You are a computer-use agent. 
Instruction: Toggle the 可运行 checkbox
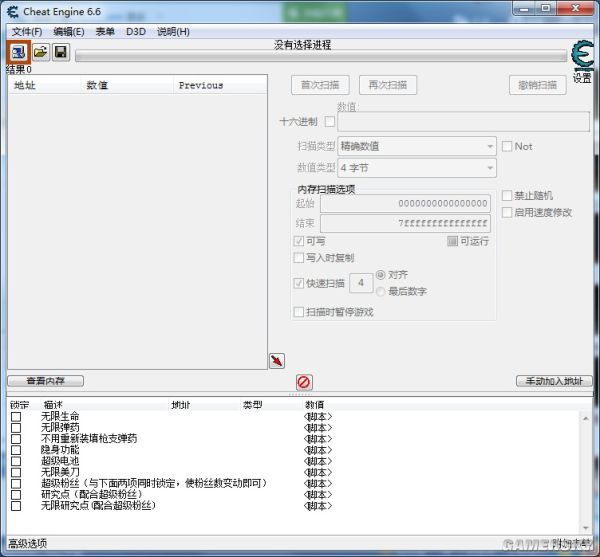(x=452, y=241)
